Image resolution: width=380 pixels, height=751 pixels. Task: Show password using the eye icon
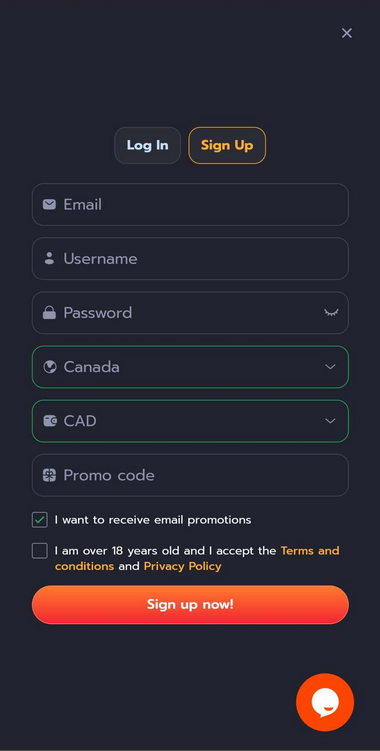pos(331,312)
